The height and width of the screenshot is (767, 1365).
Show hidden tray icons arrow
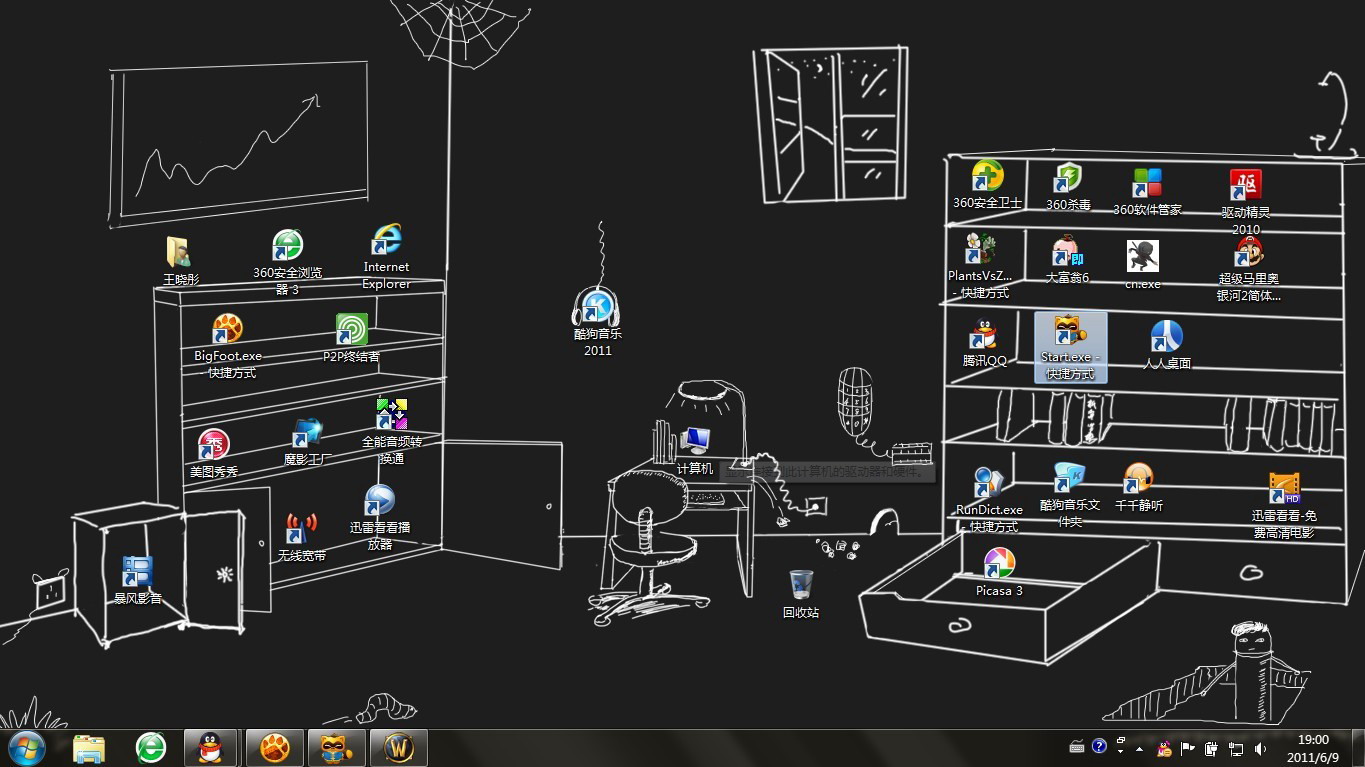pos(1140,748)
